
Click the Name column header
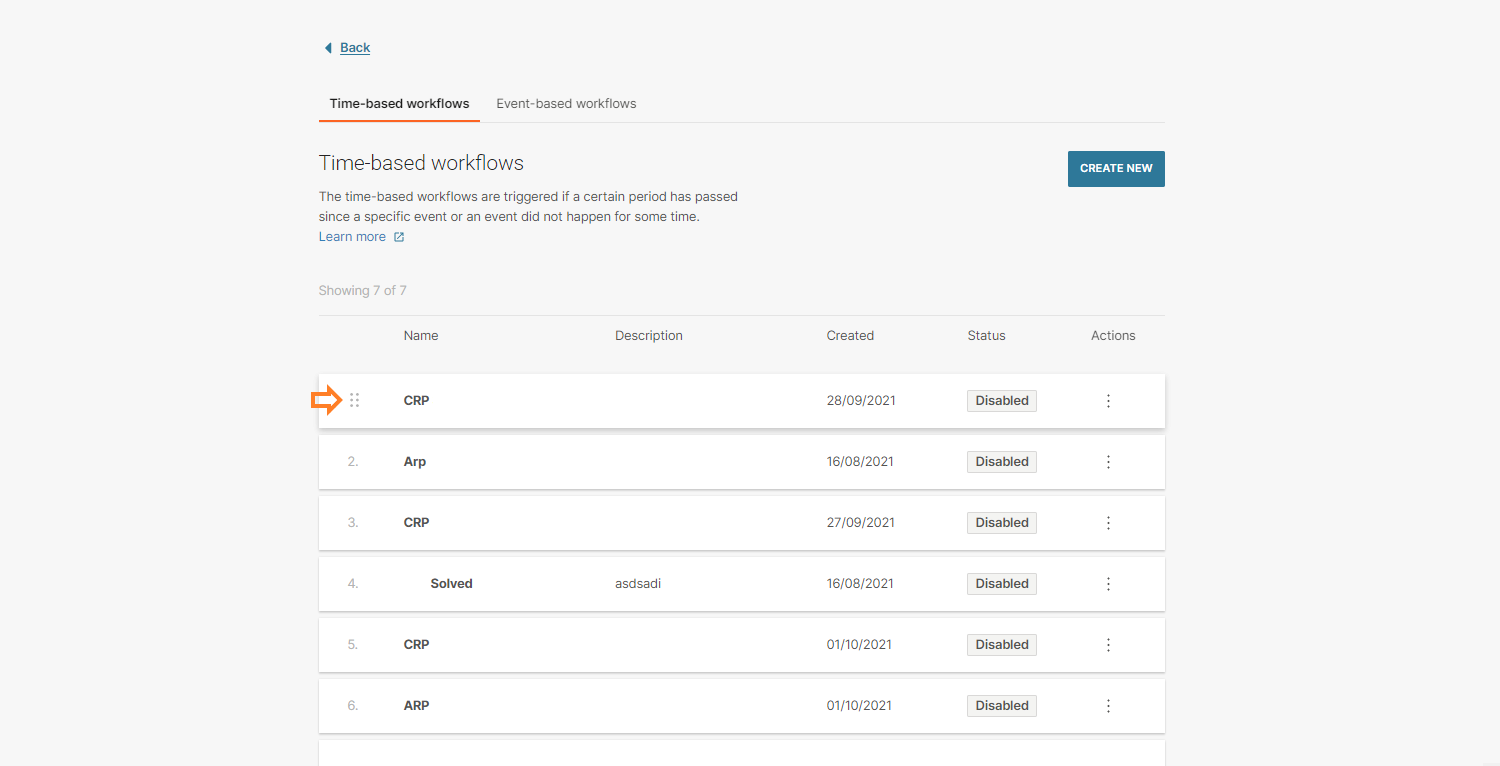[x=421, y=336]
